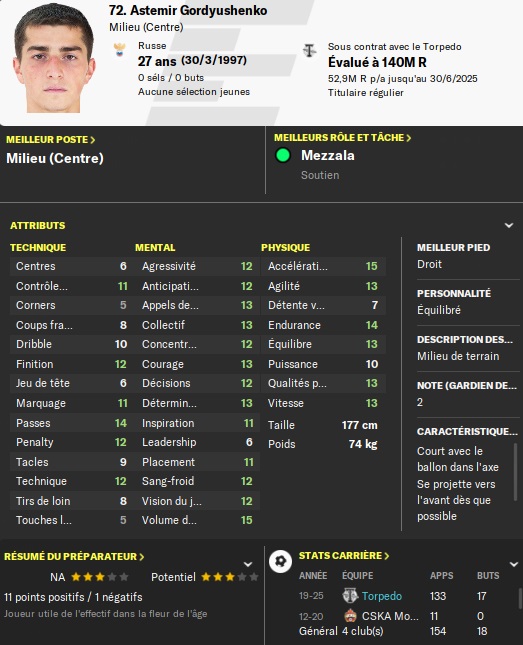Click the Russian national team crest icon
This screenshot has width=523, height=645.
tap(119, 50)
